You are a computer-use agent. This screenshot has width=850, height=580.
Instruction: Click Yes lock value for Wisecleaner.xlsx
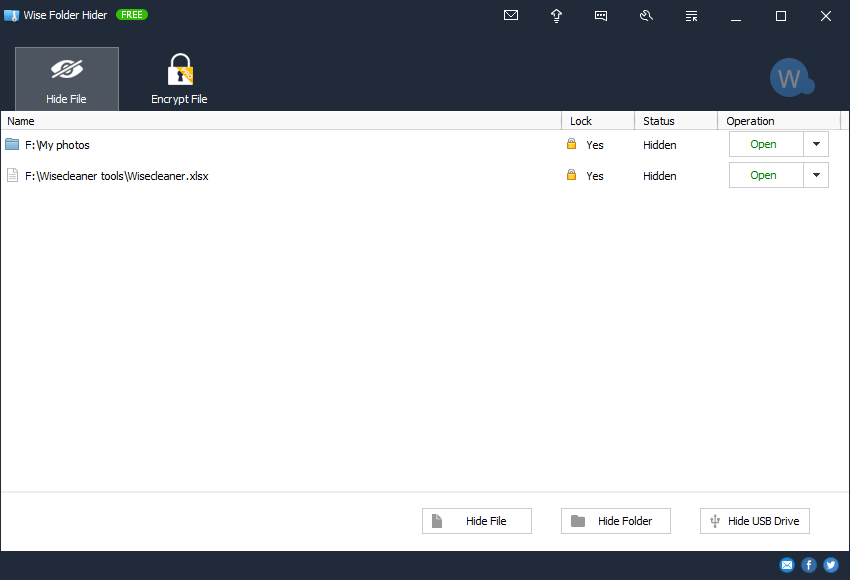pos(595,176)
